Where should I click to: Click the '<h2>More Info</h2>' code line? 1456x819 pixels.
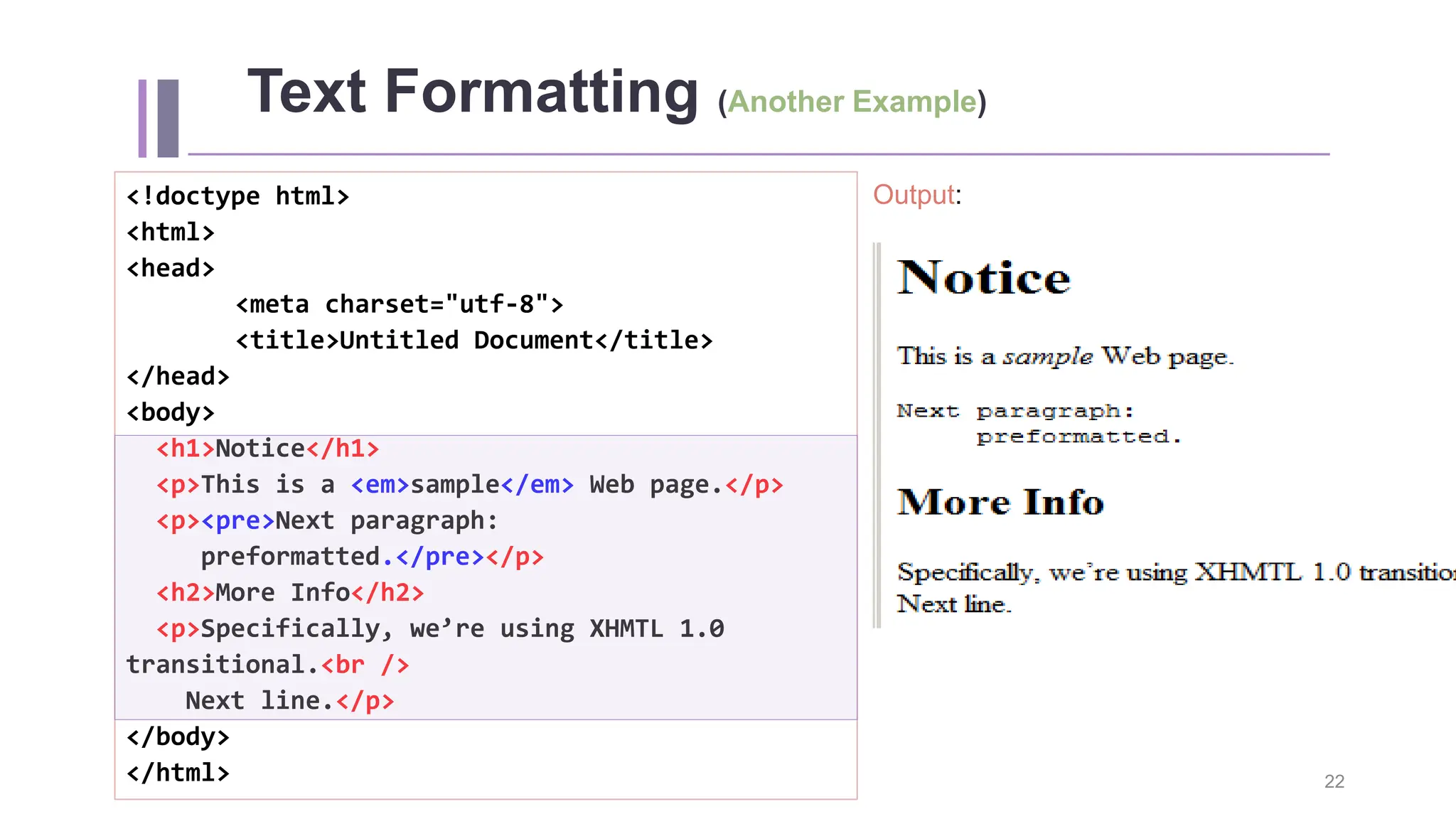(x=290, y=593)
